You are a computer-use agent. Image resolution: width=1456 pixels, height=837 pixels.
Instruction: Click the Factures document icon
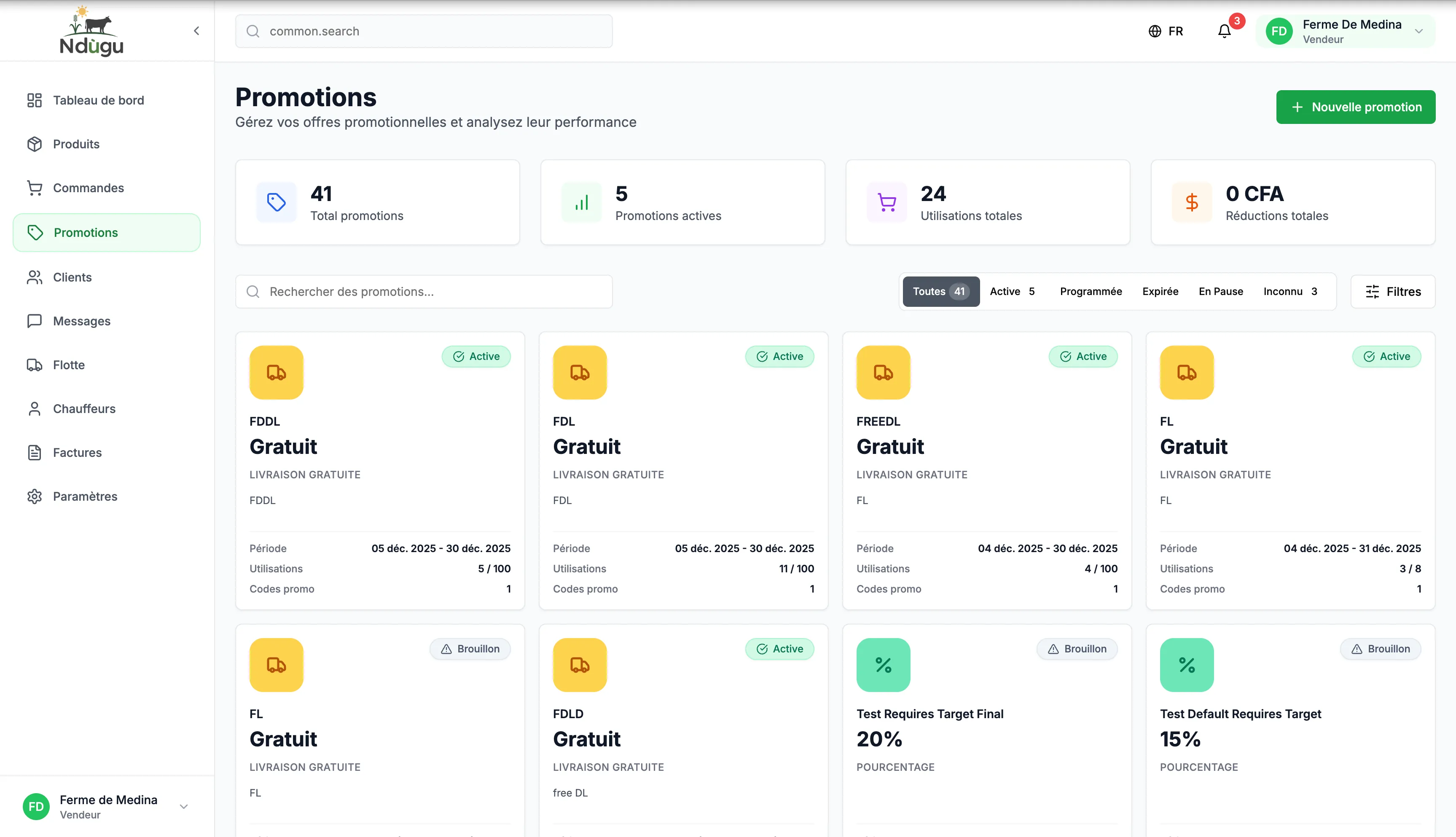[35, 452]
